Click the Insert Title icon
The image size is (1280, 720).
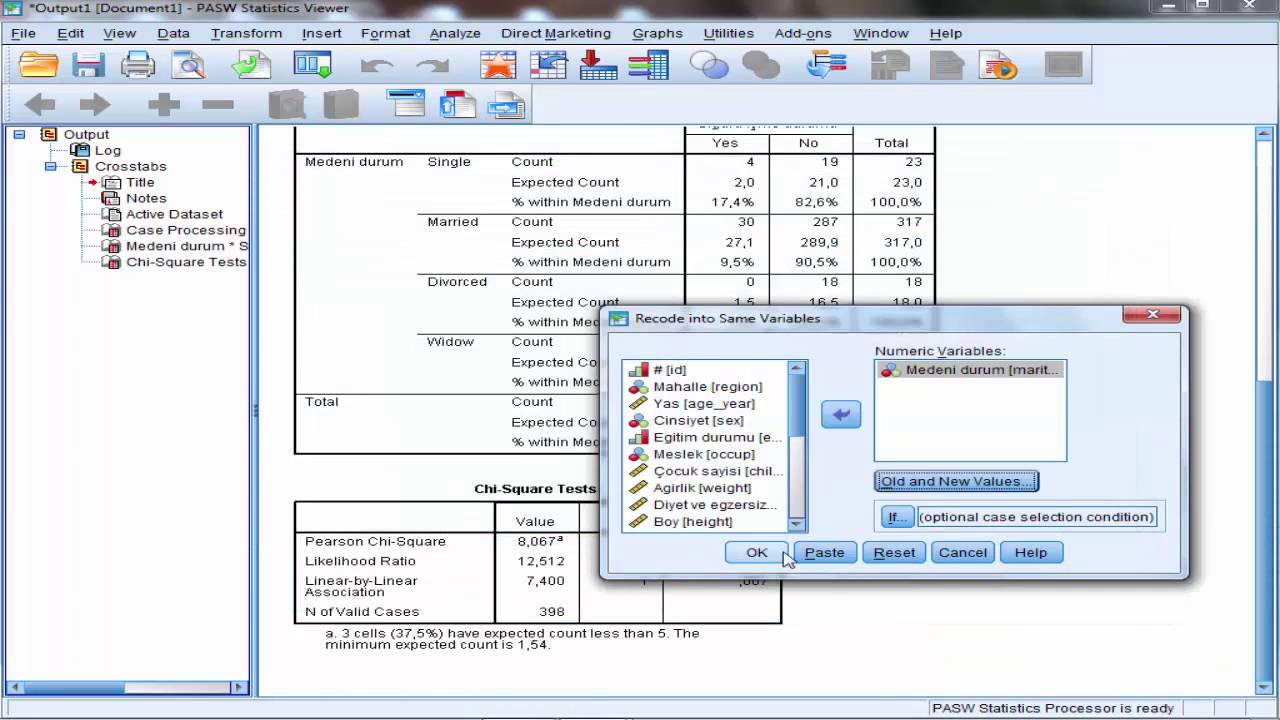point(458,104)
